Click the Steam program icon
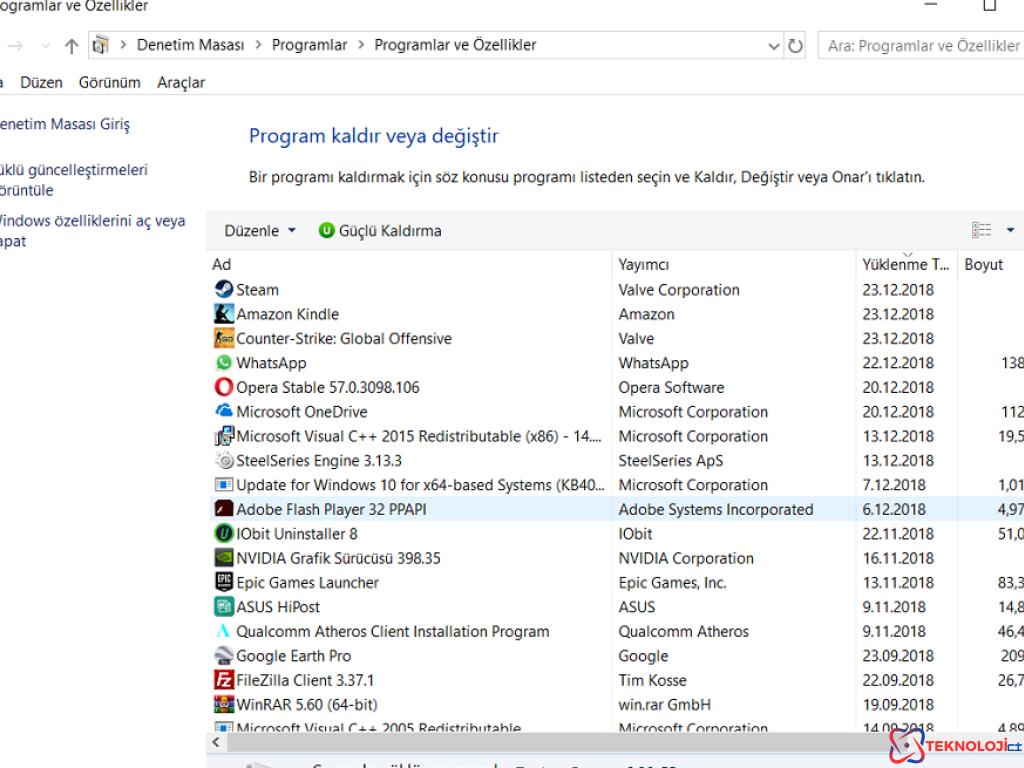 tap(224, 289)
